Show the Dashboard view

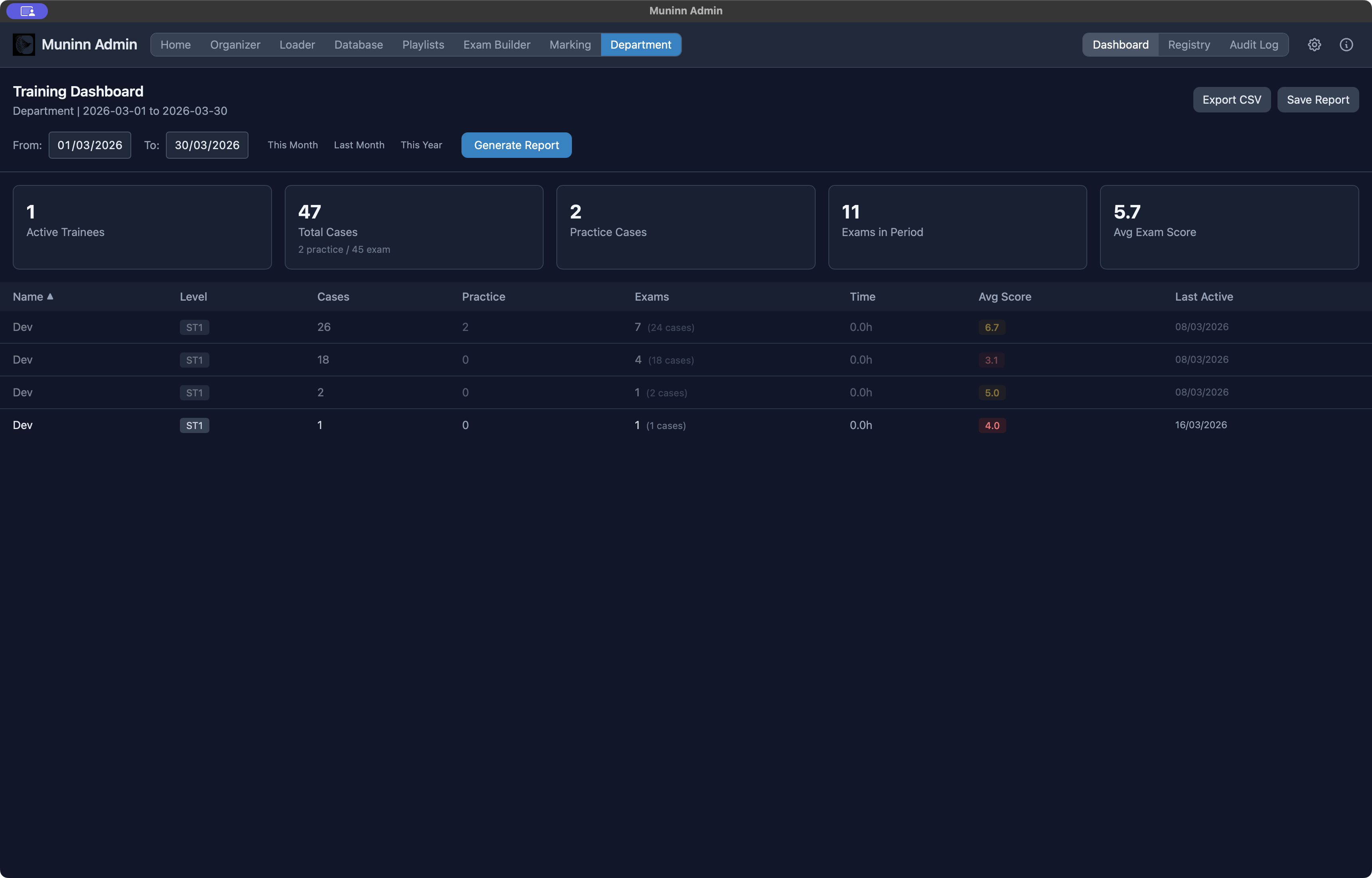[x=1120, y=45]
